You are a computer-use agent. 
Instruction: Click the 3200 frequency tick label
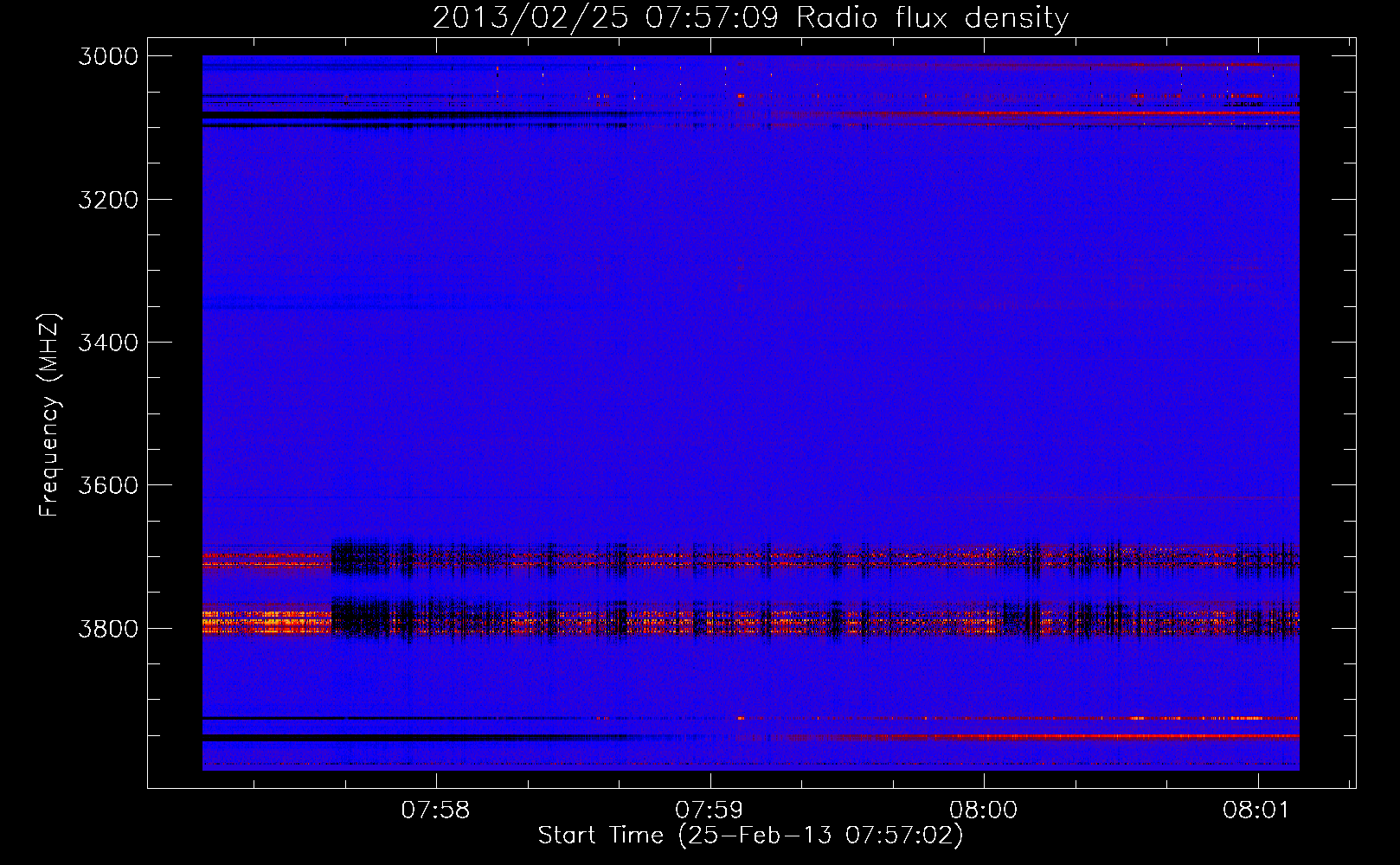click(108, 200)
